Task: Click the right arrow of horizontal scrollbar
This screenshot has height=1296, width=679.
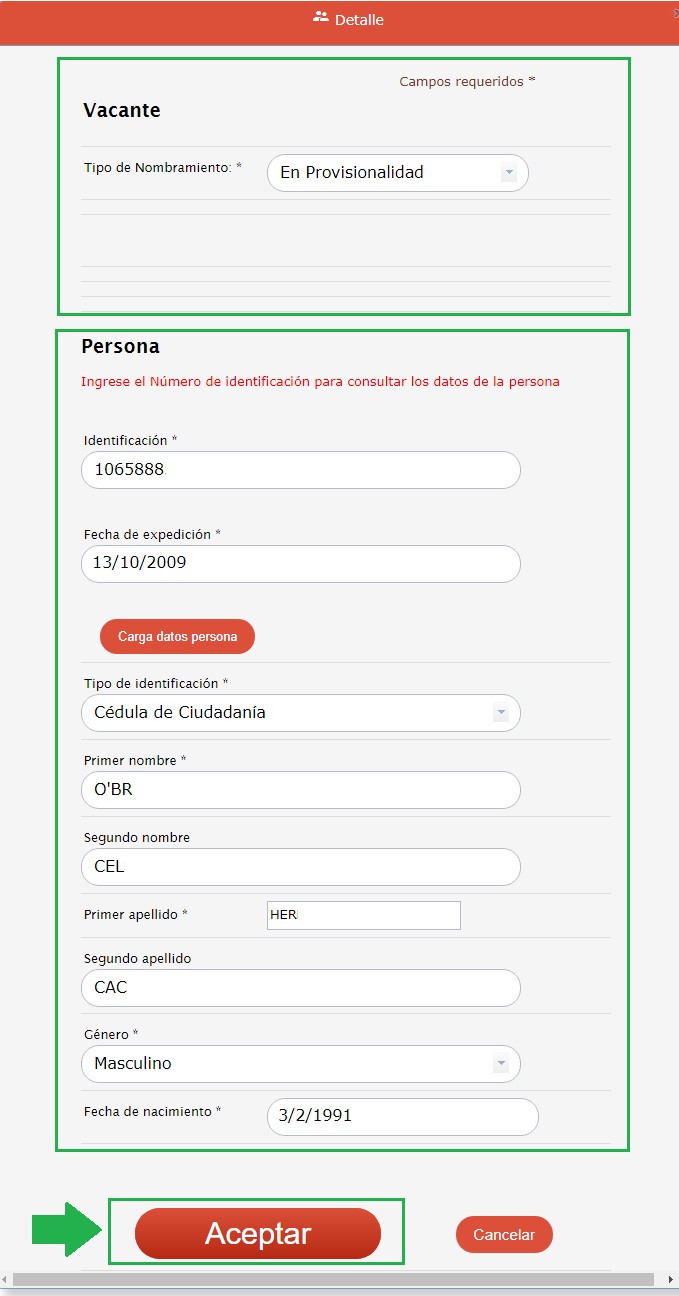Action: (x=670, y=1279)
